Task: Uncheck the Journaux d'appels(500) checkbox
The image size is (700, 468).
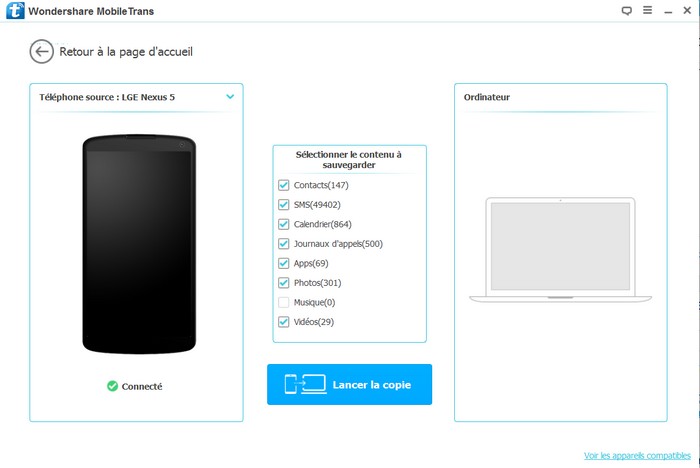Action: coord(283,243)
